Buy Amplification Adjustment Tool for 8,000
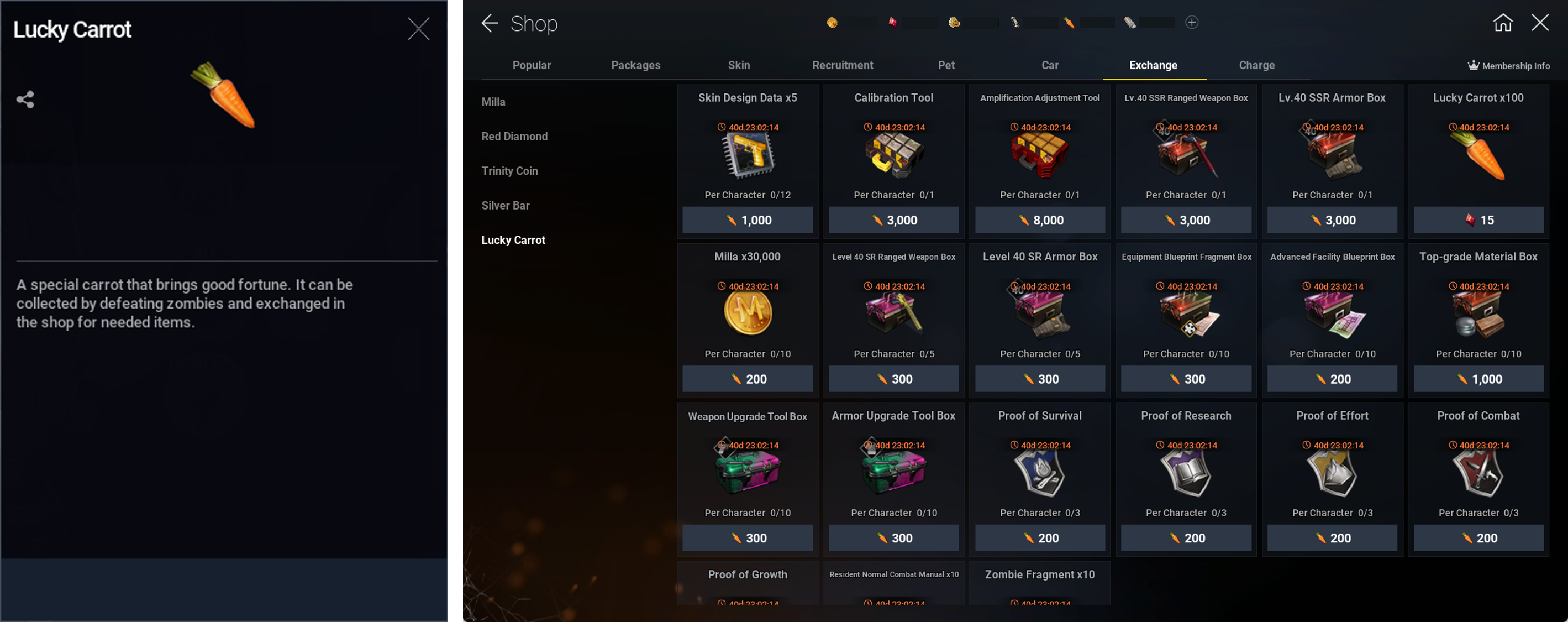This screenshot has height=622, width=1568. pyautogui.click(x=1040, y=220)
